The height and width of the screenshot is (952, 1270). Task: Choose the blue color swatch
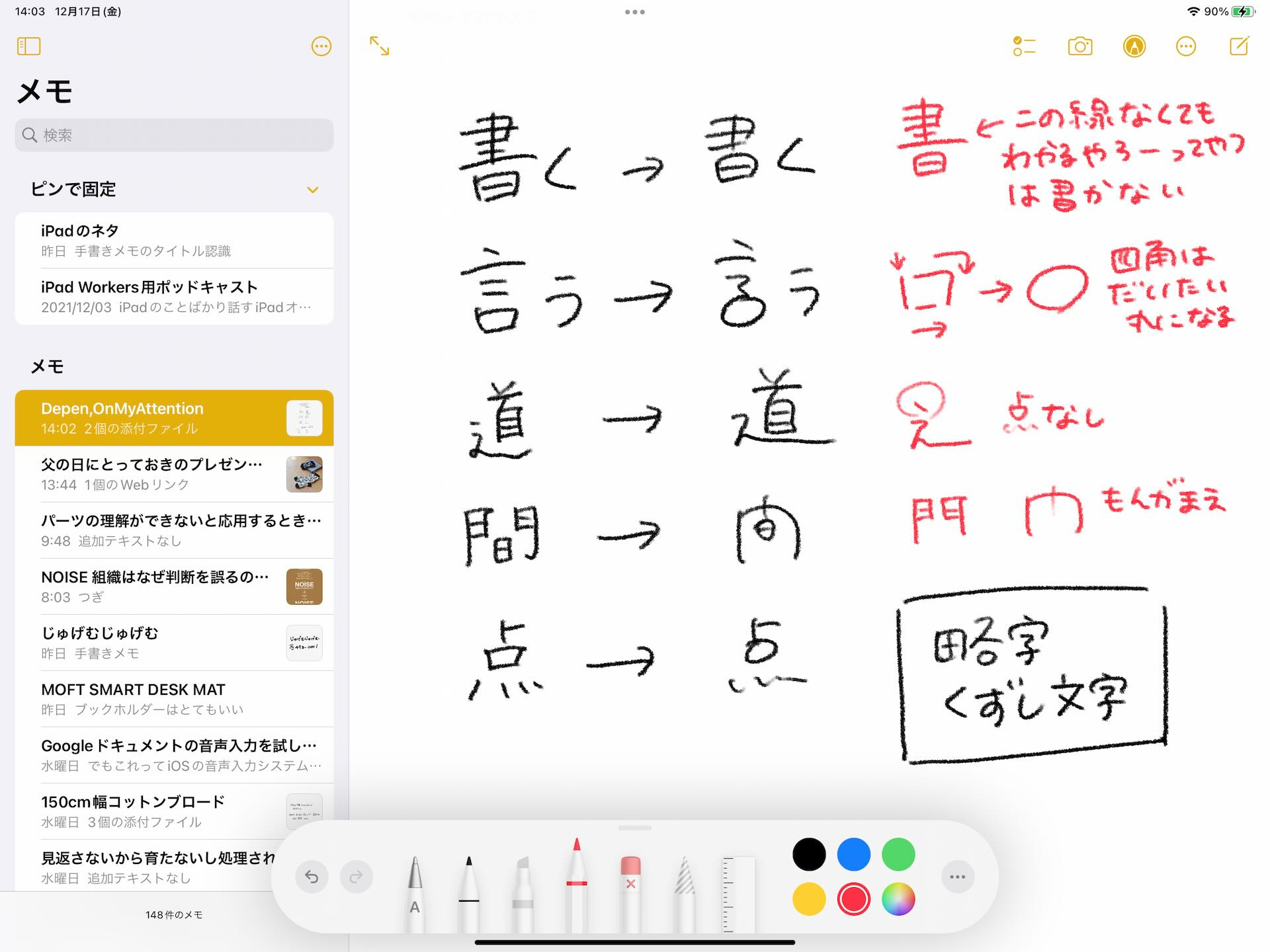[x=854, y=854]
